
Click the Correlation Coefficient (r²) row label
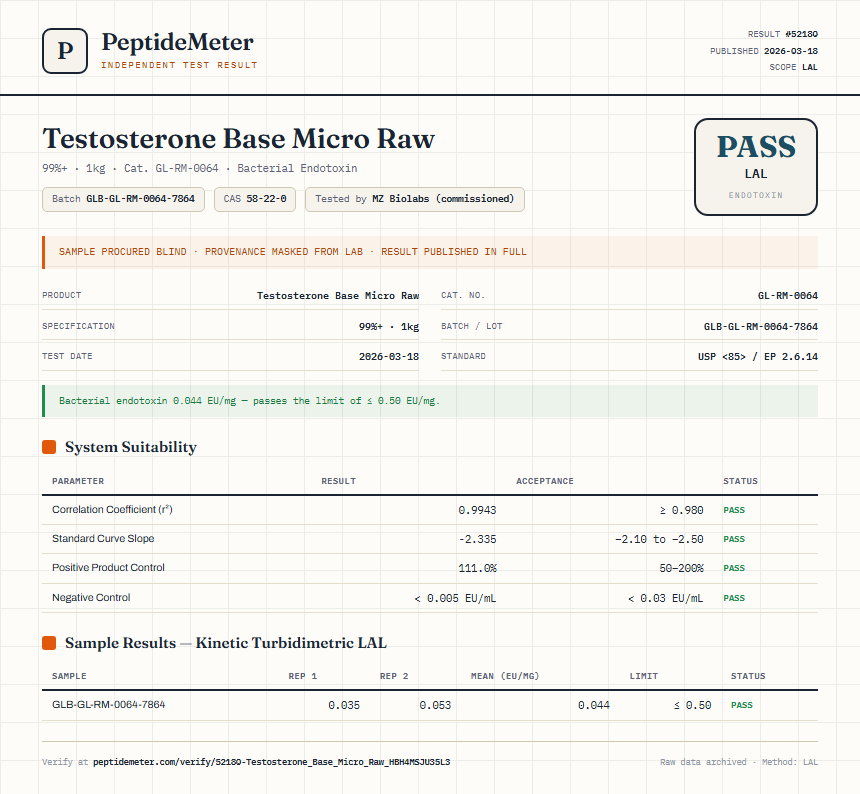(112, 509)
